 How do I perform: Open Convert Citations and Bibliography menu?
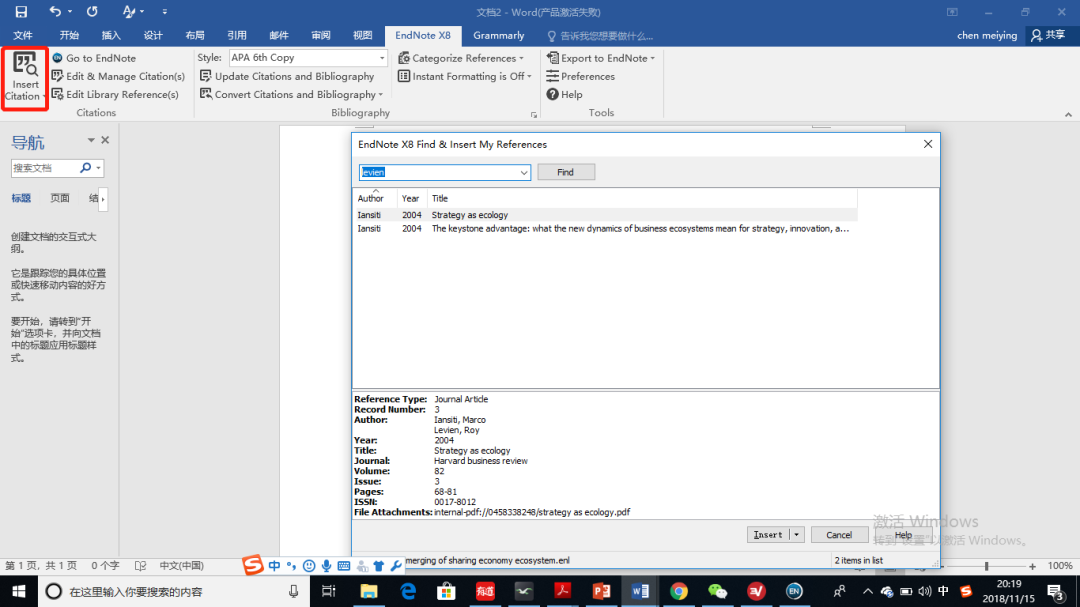point(291,94)
